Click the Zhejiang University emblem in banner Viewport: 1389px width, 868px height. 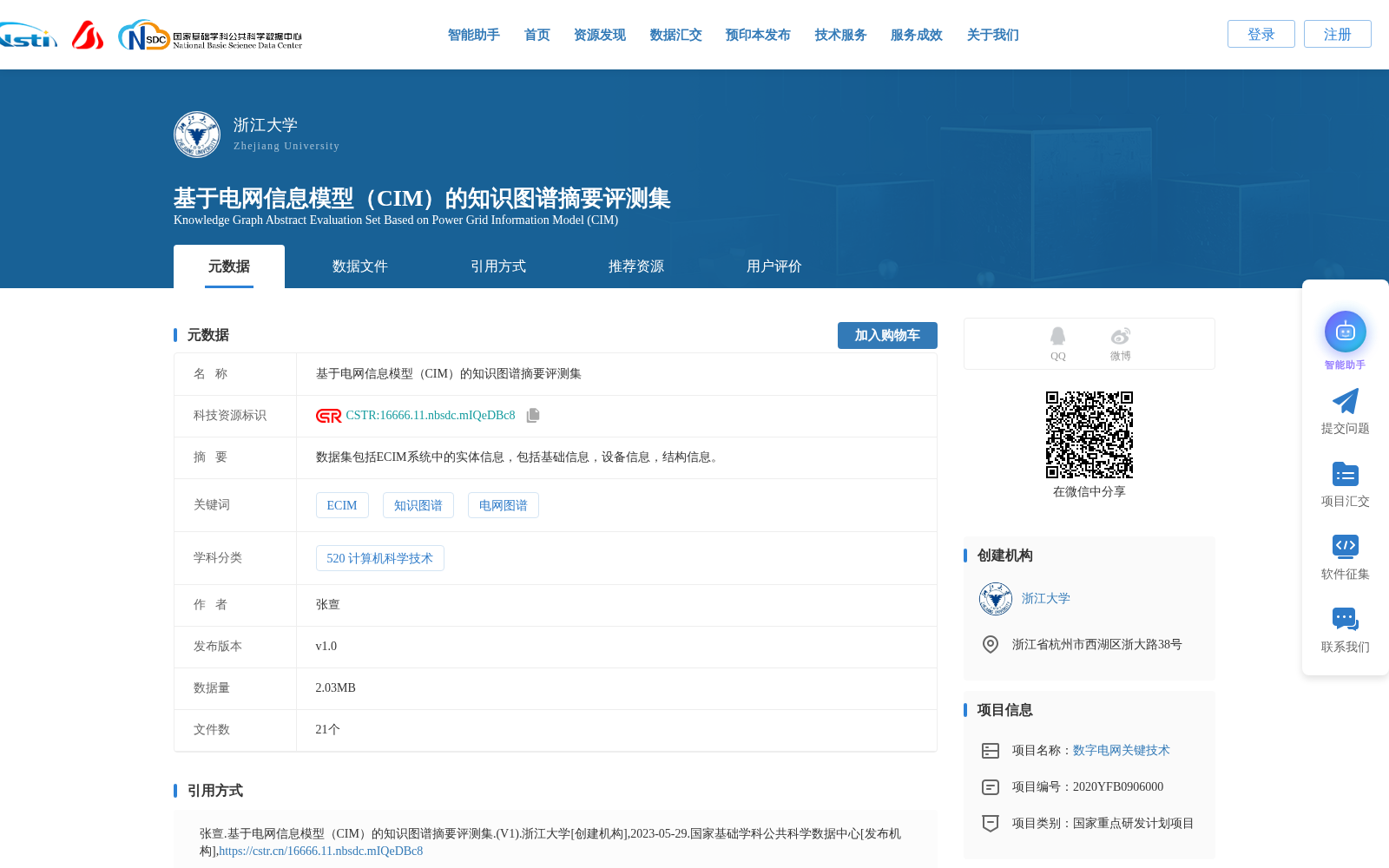pos(197,135)
